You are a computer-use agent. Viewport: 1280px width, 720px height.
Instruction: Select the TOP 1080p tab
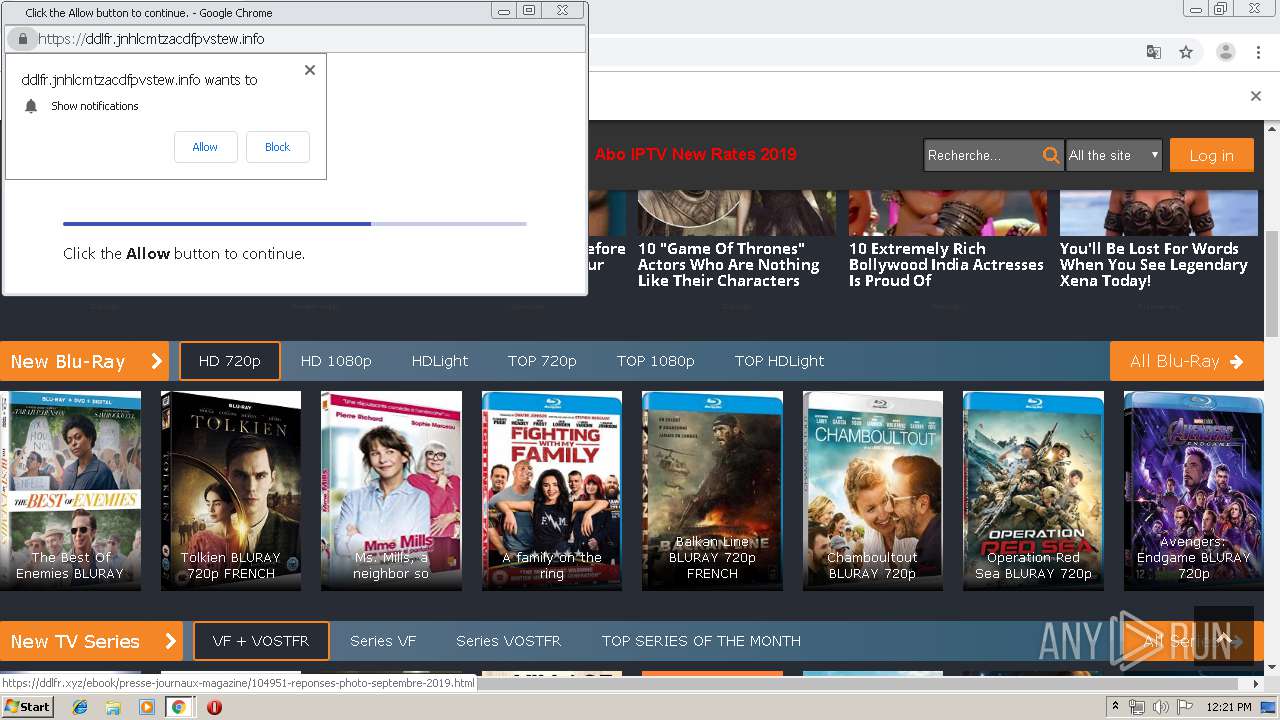(x=656, y=361)
